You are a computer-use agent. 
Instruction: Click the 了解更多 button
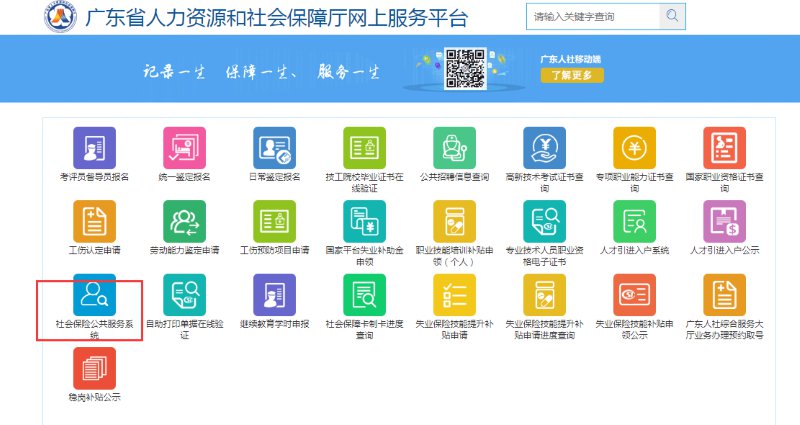coord(571,75)
